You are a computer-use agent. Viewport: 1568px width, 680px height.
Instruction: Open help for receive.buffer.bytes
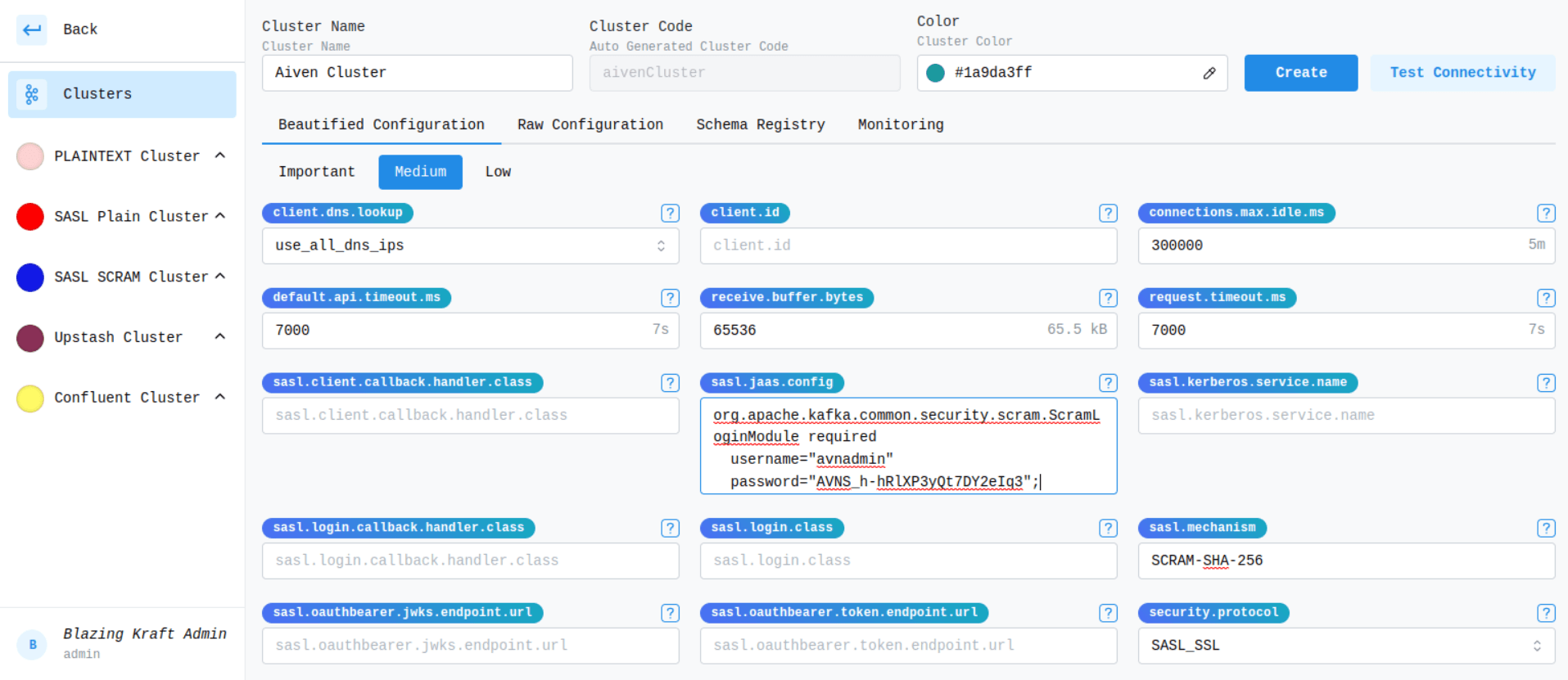(1108, 298)
